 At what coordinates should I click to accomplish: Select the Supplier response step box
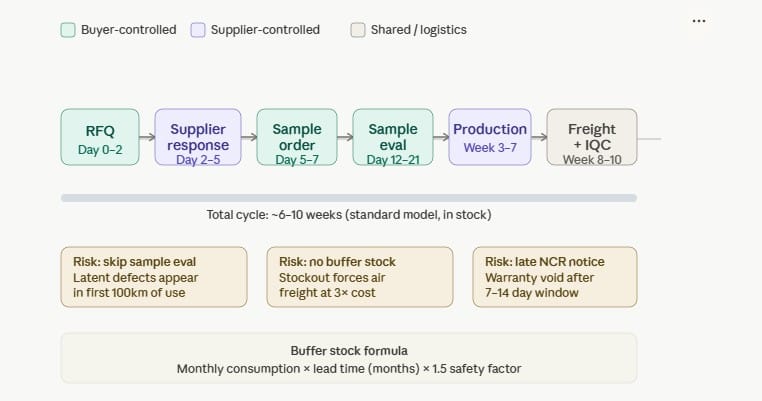point(197,137)
